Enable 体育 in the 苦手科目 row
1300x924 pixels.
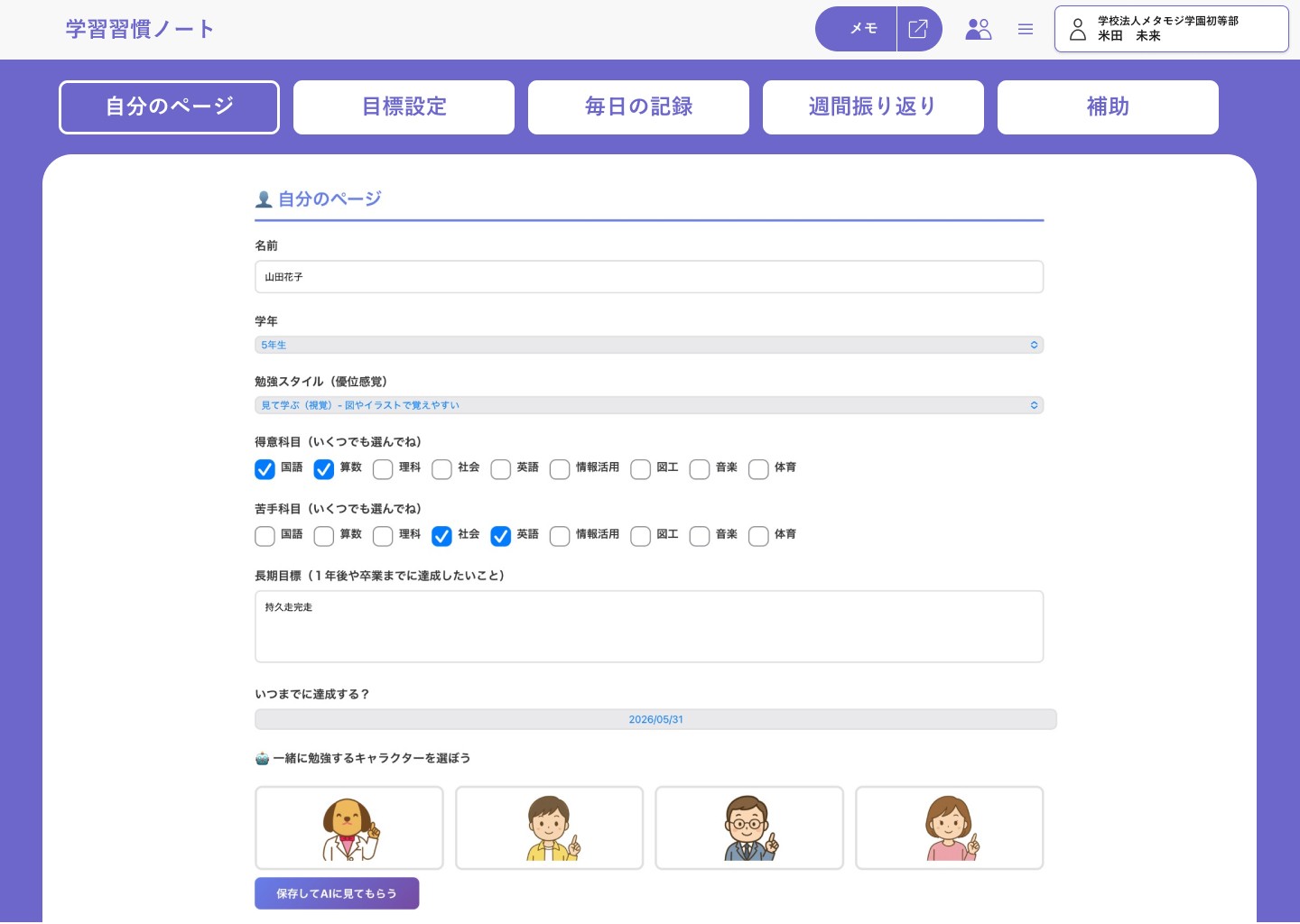click(x=758, y=536)
